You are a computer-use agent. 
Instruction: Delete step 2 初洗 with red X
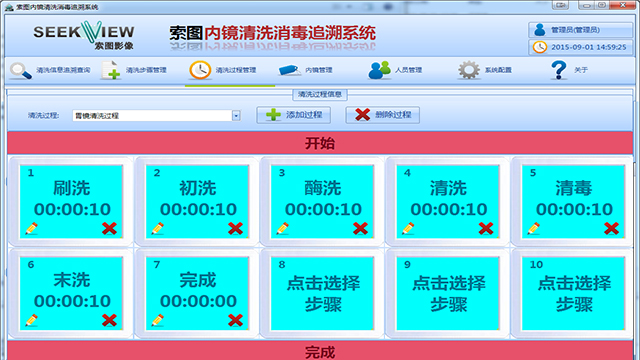[x=236, y=229]
